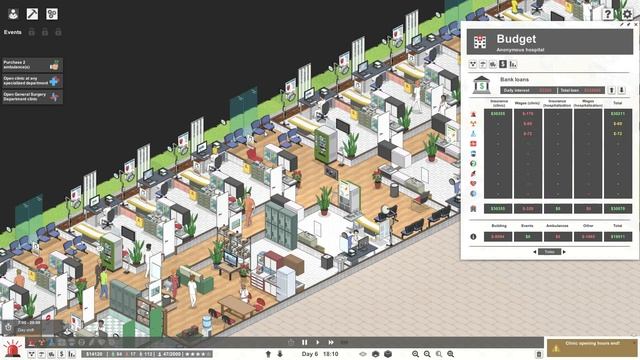Open the departments overview icon in bottom bar
The height and width of the screenshot is (360, 640).
31,354
